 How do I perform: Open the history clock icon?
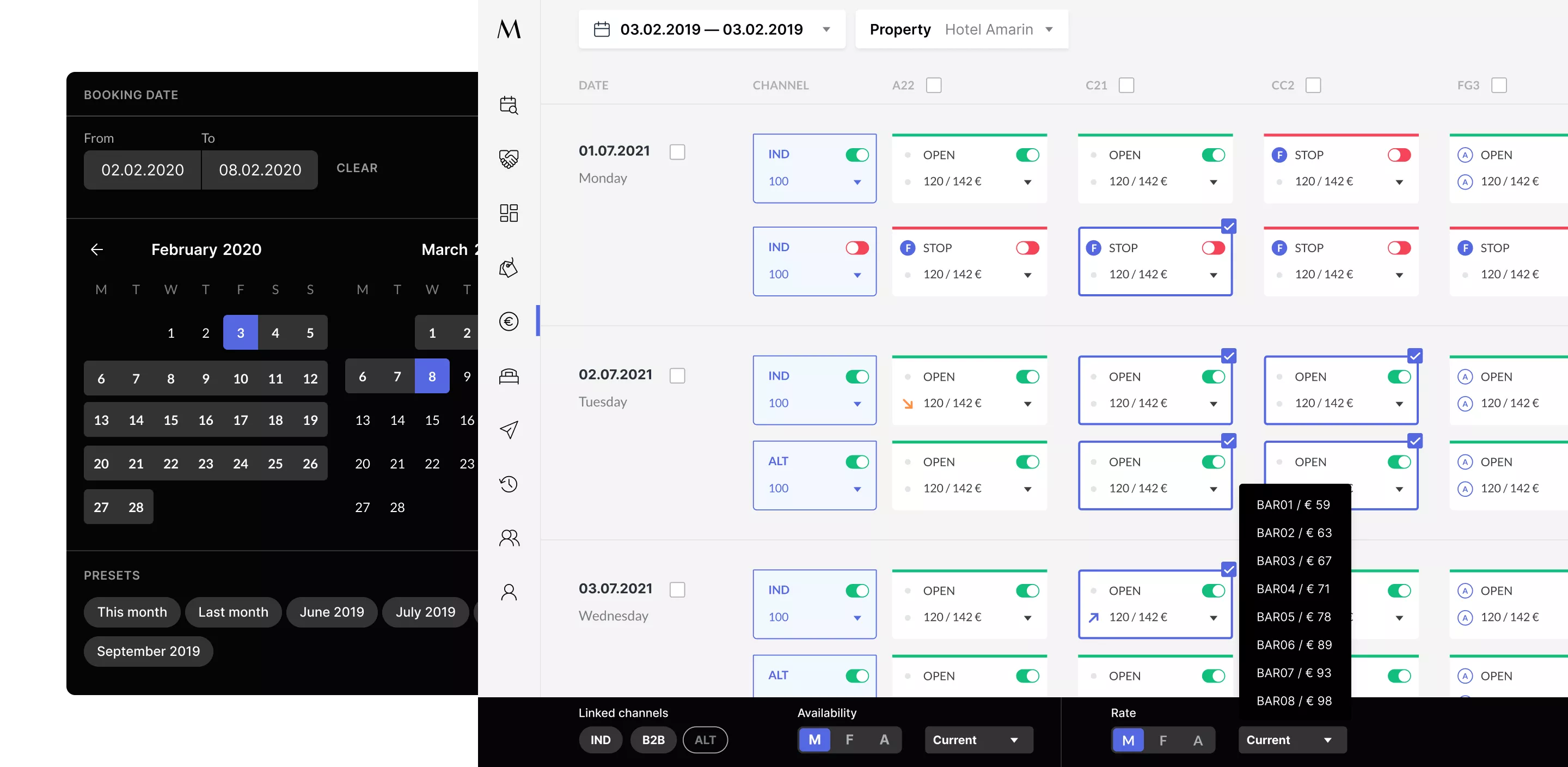[509, 484]
